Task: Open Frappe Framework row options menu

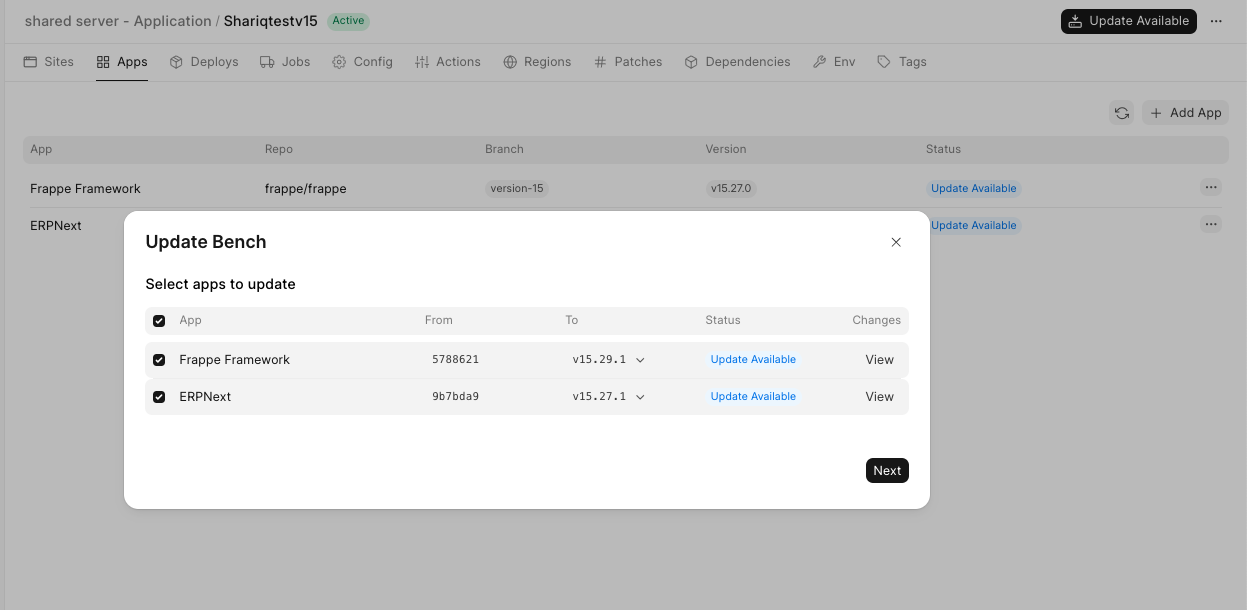Action: click(1211, 188)
